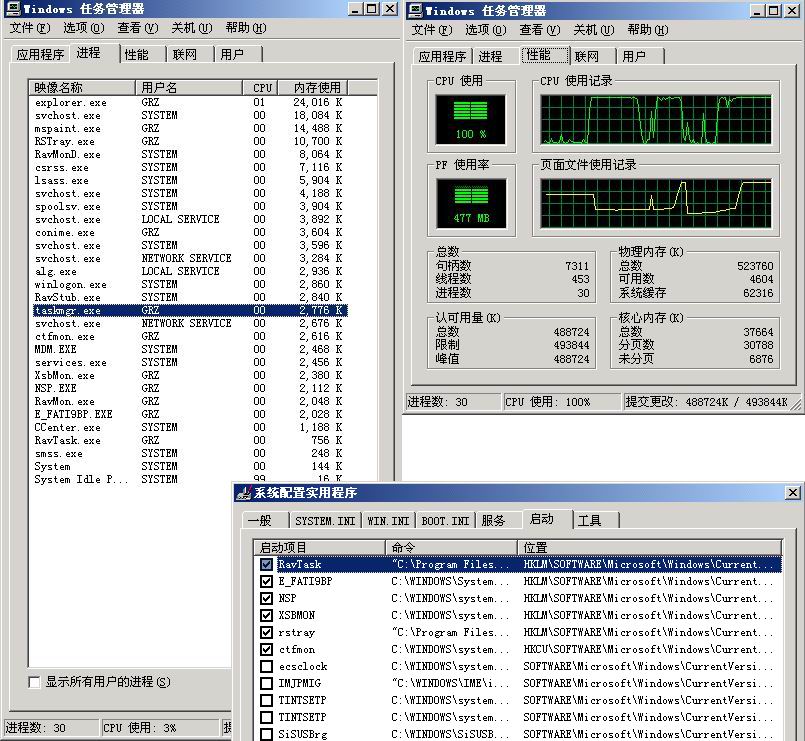805x741 pixels.
Task: Open 查看 menu in right Task Manager
Action: pos(540,30)
